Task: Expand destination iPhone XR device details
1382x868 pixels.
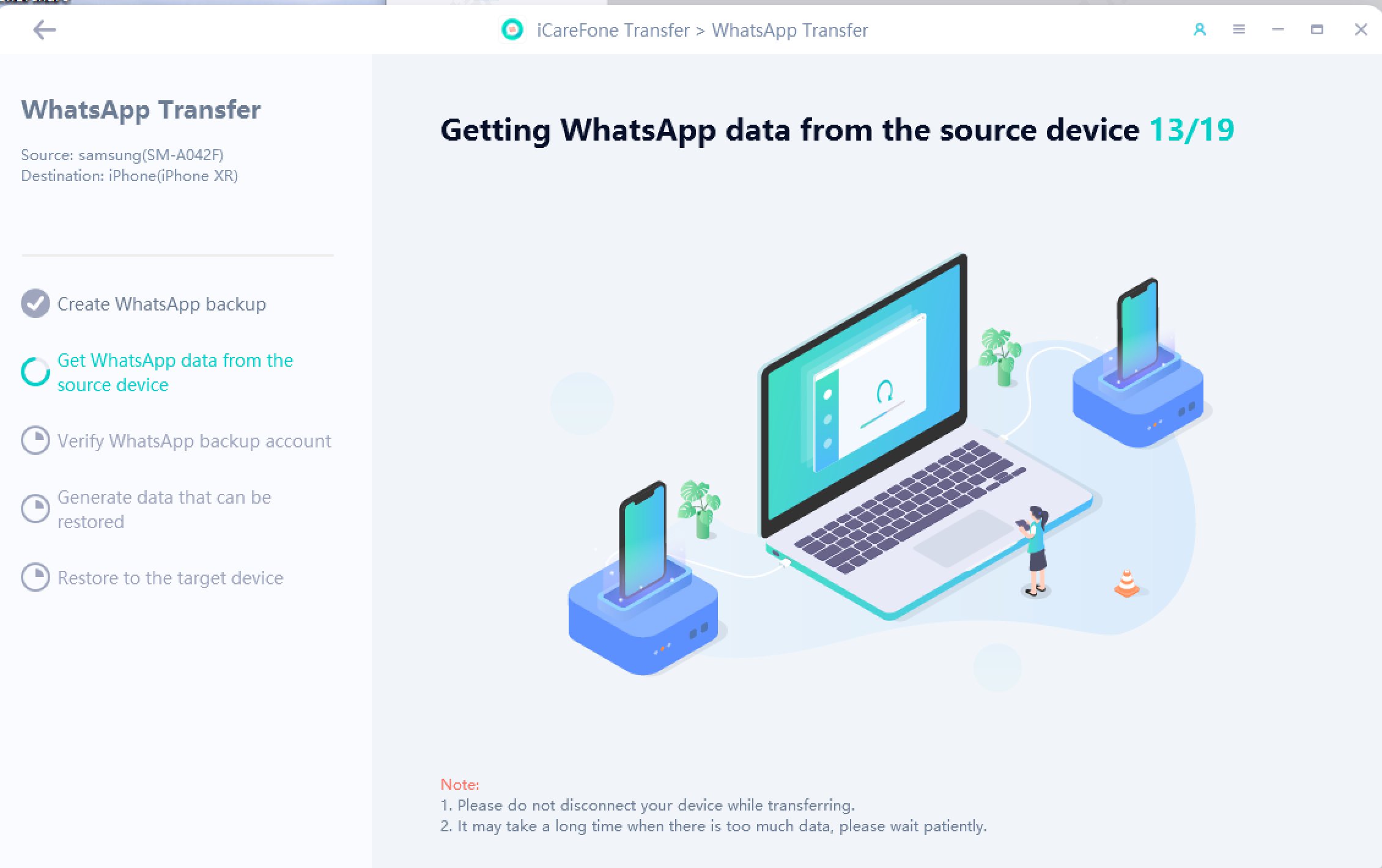Action: click(130, 175)
